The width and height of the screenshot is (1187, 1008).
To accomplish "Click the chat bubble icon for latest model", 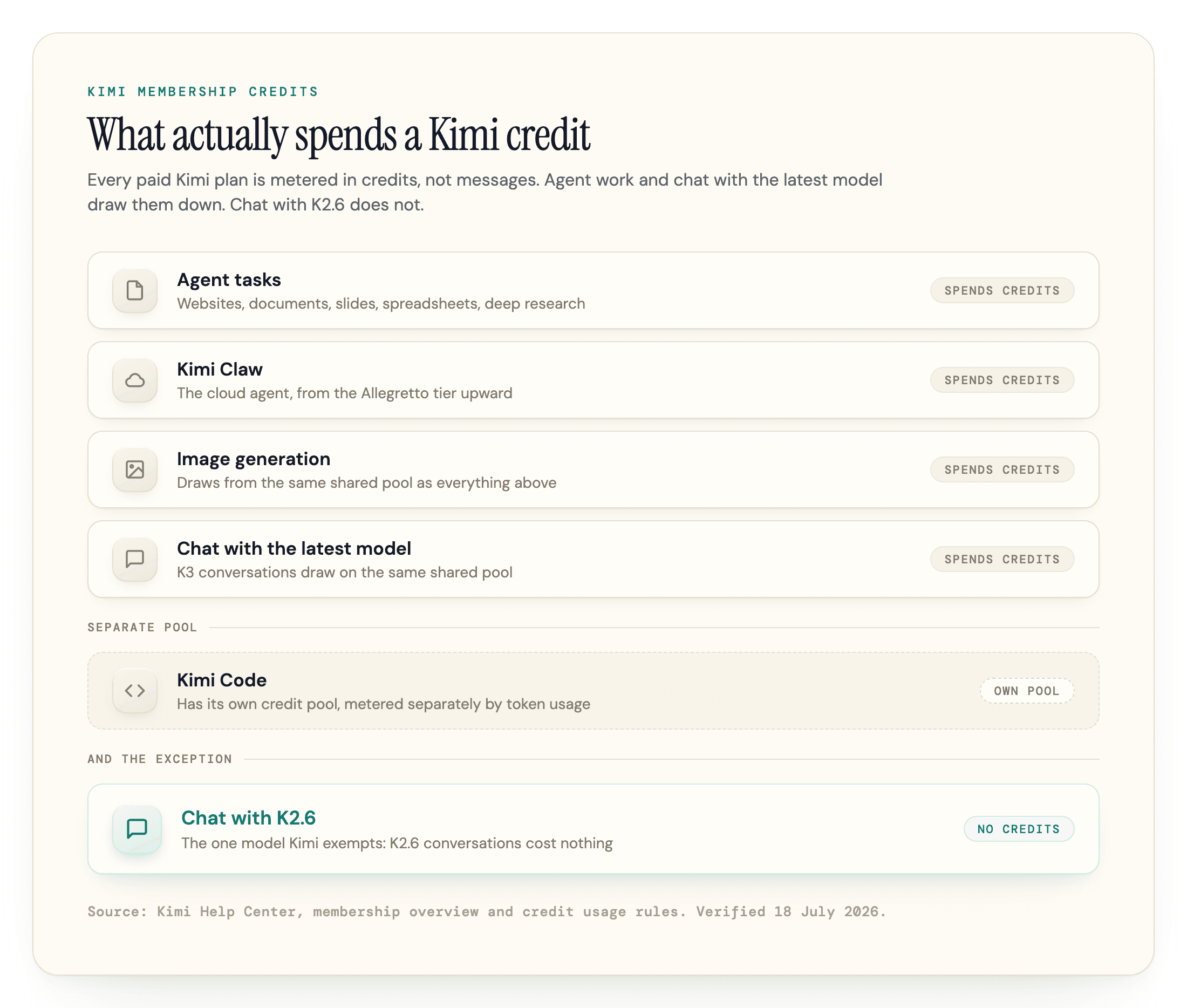I will 135,559.
